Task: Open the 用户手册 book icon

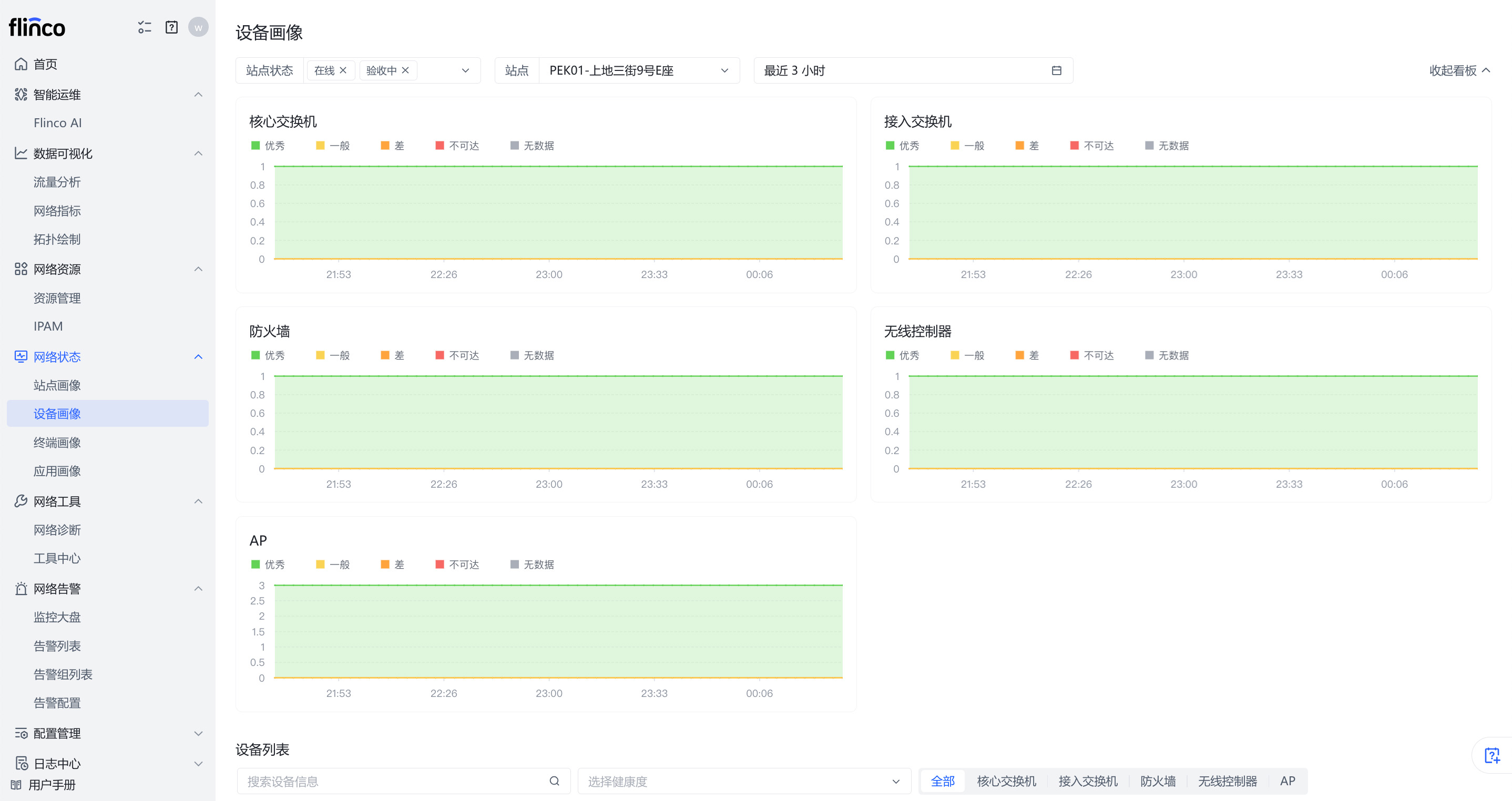Action: coord(16,785)
